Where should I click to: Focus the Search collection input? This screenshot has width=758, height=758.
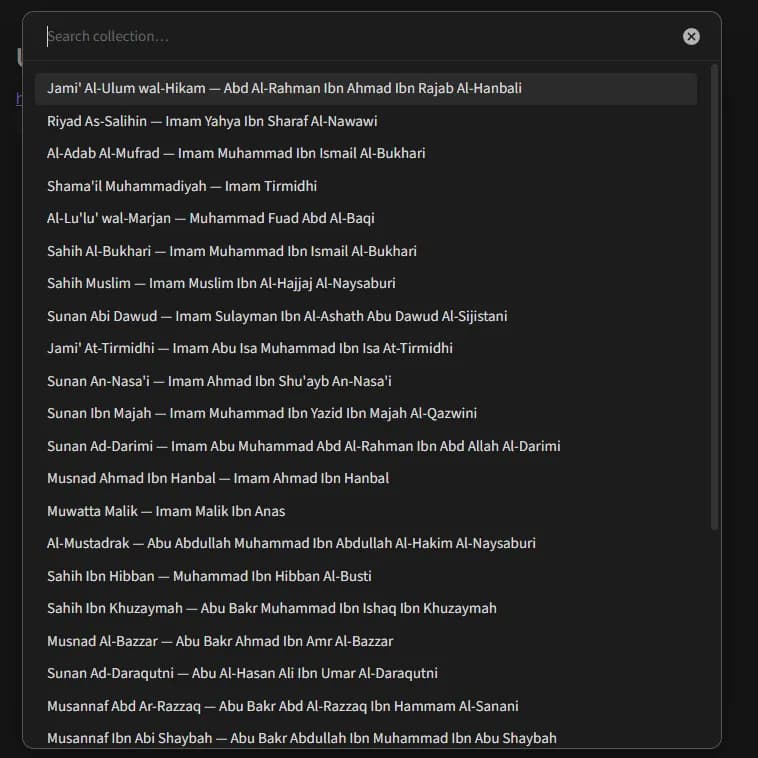pyautogui.click(x=358, y=36)
